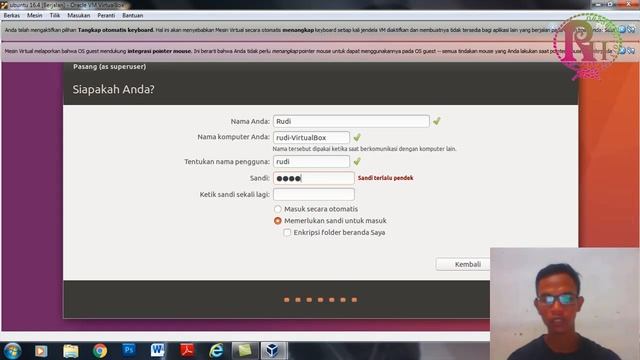Screen dimensions: 640x360
Task: Click the Nama Anda input field
Action: coord(351,121)
